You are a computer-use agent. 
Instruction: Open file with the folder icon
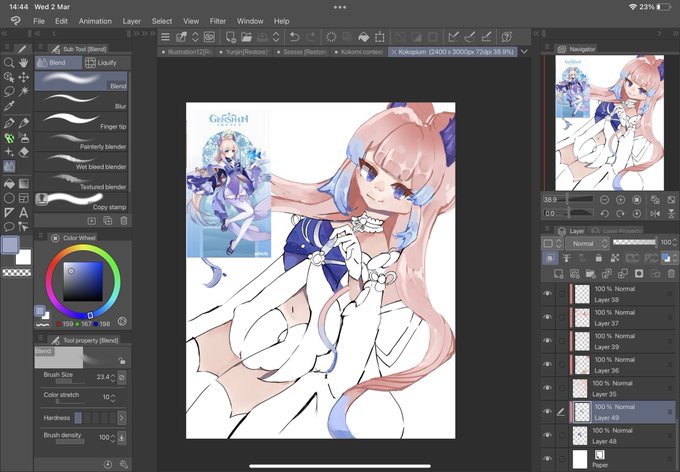(x=246, y=37)
